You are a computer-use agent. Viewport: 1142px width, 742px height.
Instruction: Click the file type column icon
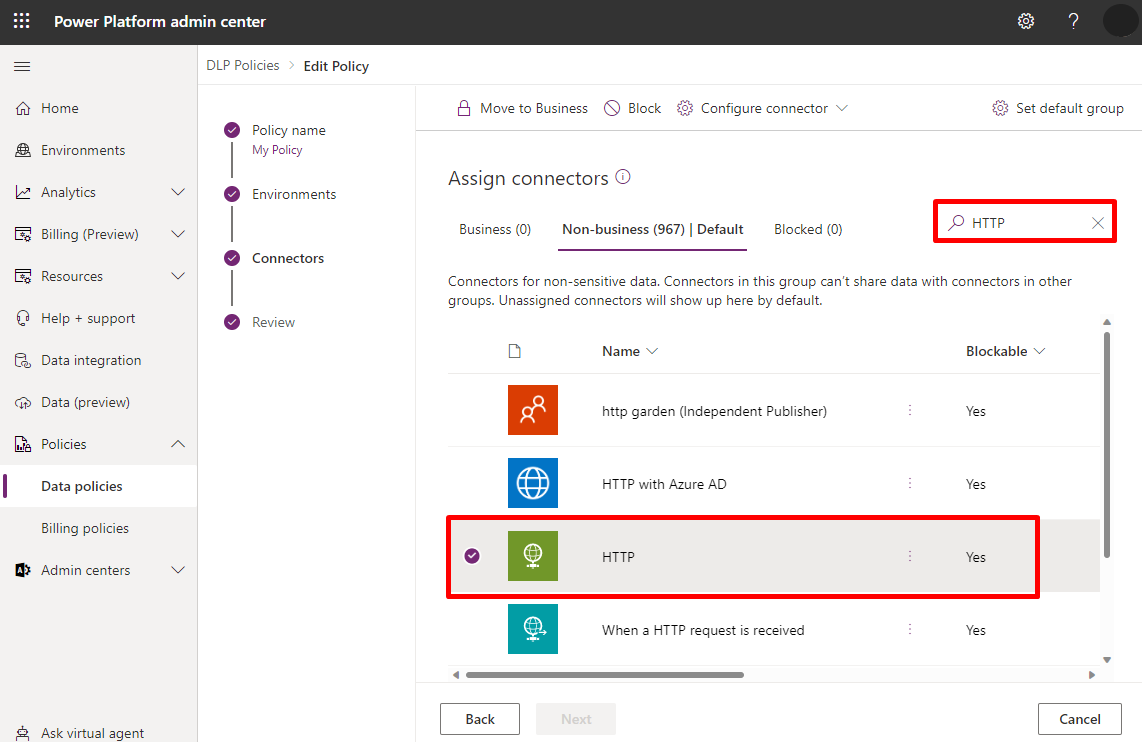coord(514,351)
